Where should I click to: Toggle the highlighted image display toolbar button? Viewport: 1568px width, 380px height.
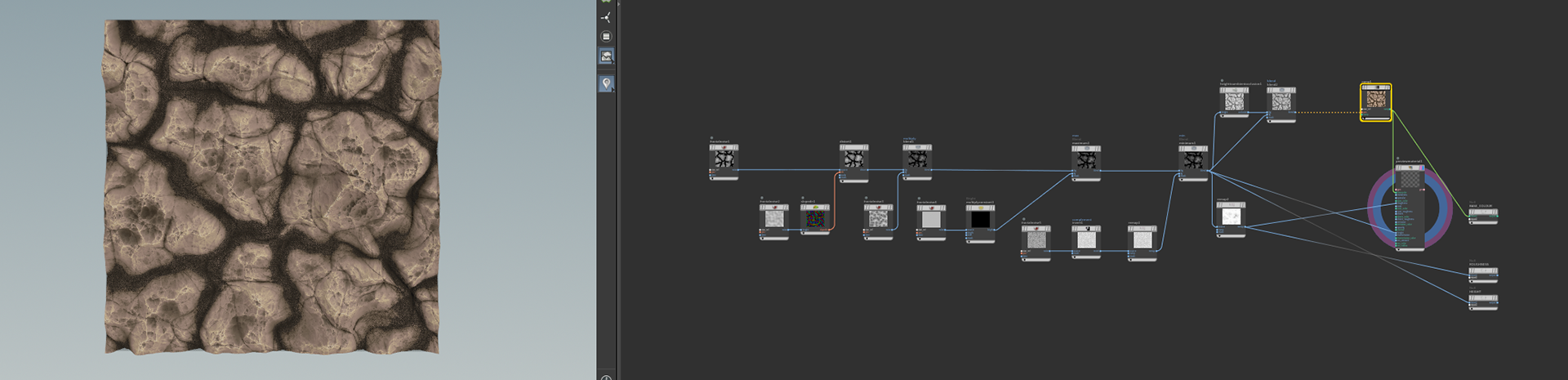pos(606,56)
